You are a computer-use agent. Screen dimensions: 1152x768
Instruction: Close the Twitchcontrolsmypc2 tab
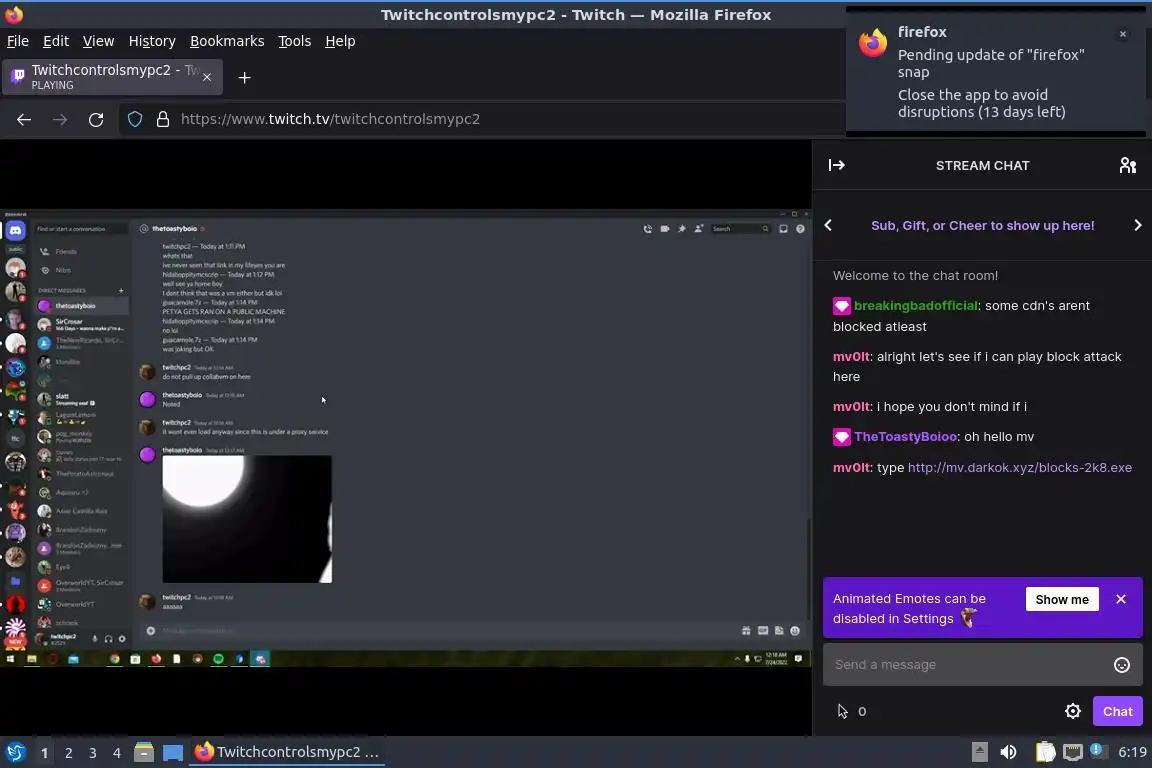pos(207,77)
